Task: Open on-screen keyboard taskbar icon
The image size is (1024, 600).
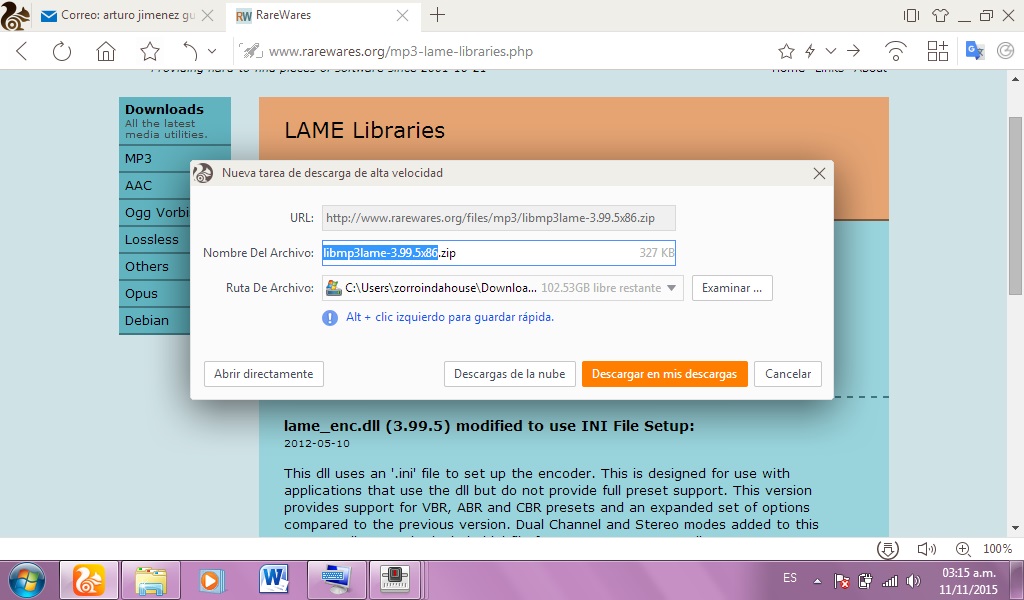Action: point(336,580)
